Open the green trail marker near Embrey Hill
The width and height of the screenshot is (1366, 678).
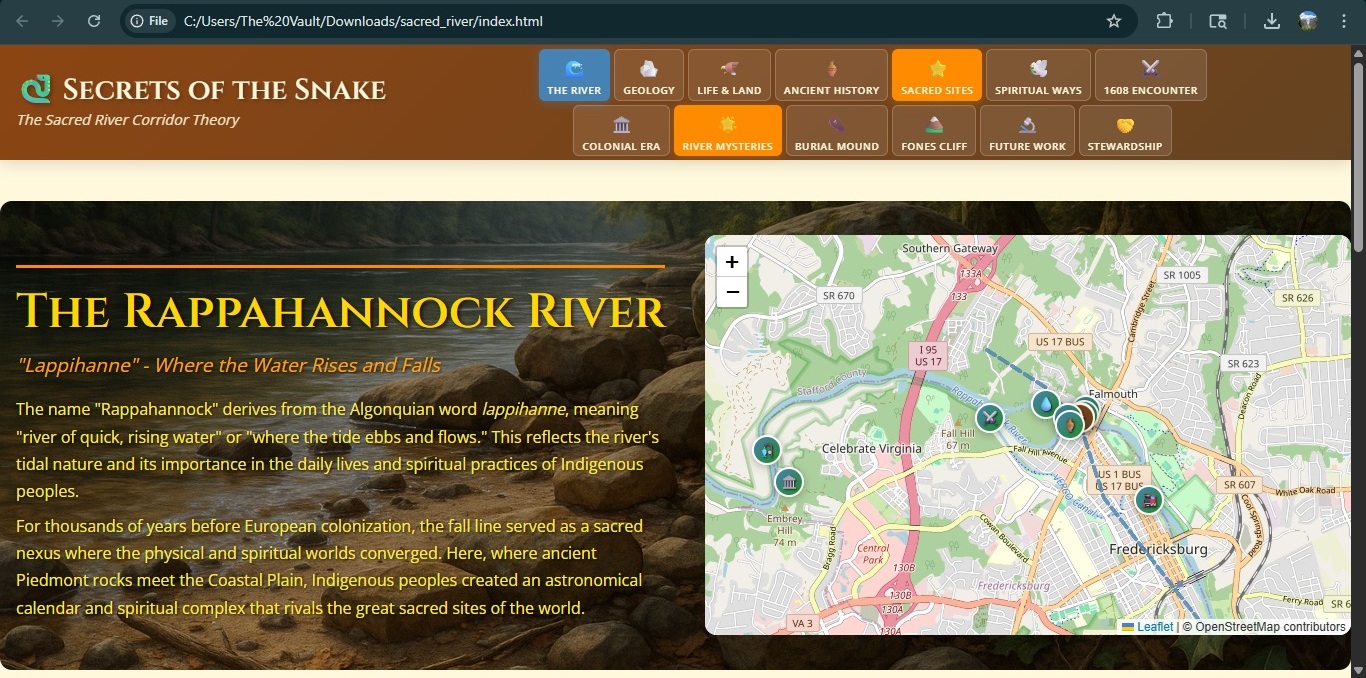(x=767, y=450)
